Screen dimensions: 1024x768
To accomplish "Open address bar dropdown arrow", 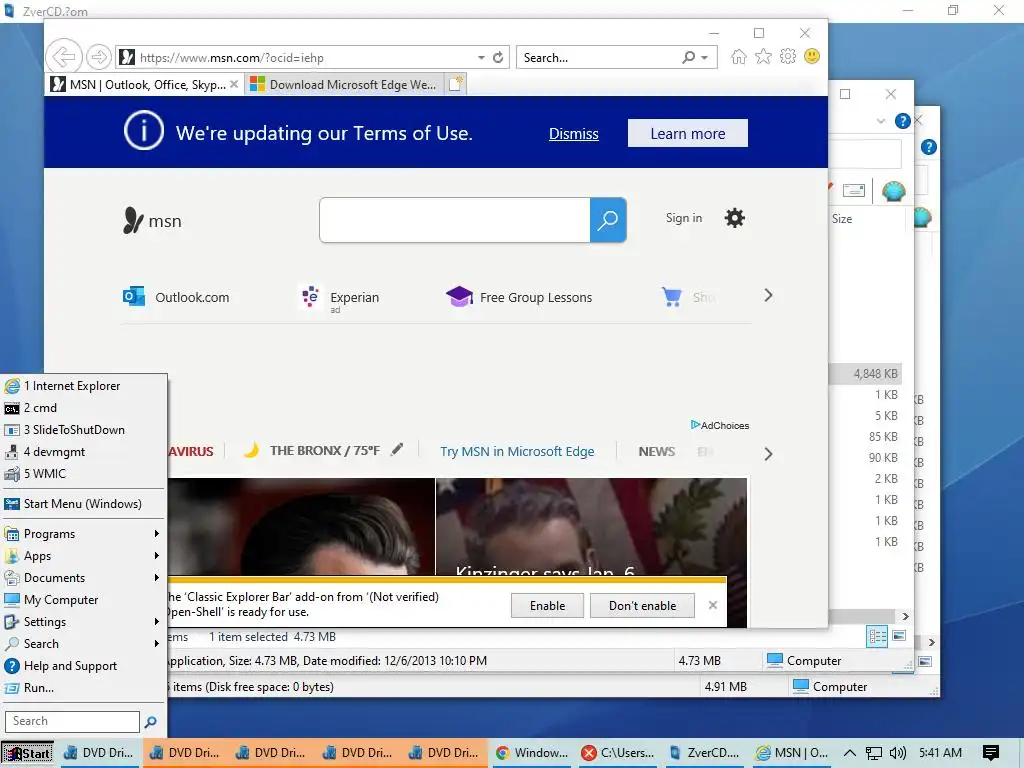I will pyautogui.click(x=481, y=57).
